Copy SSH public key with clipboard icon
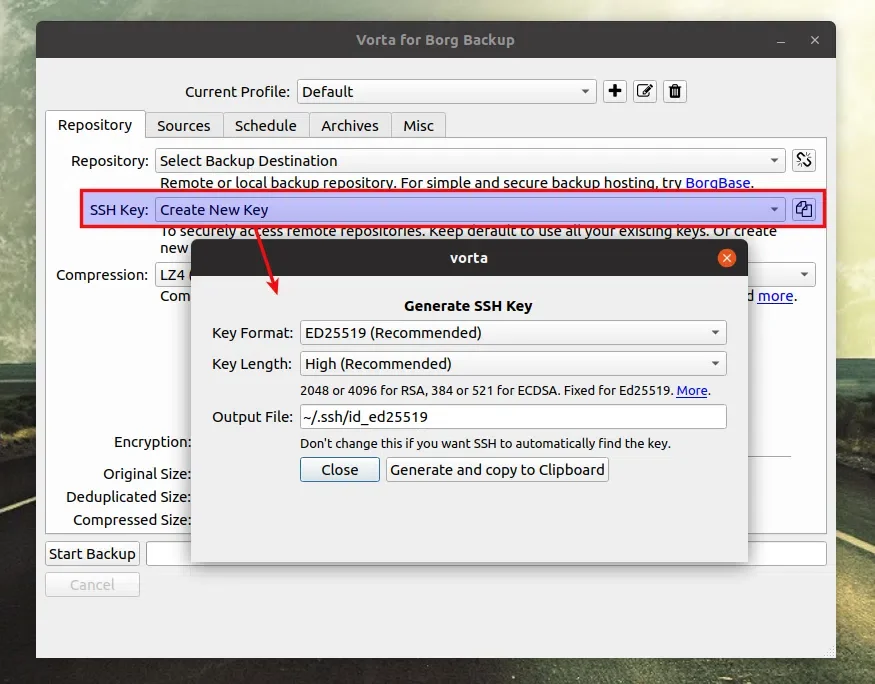The width and height of the screenshot is (875, 684). (x=804, y=209)
